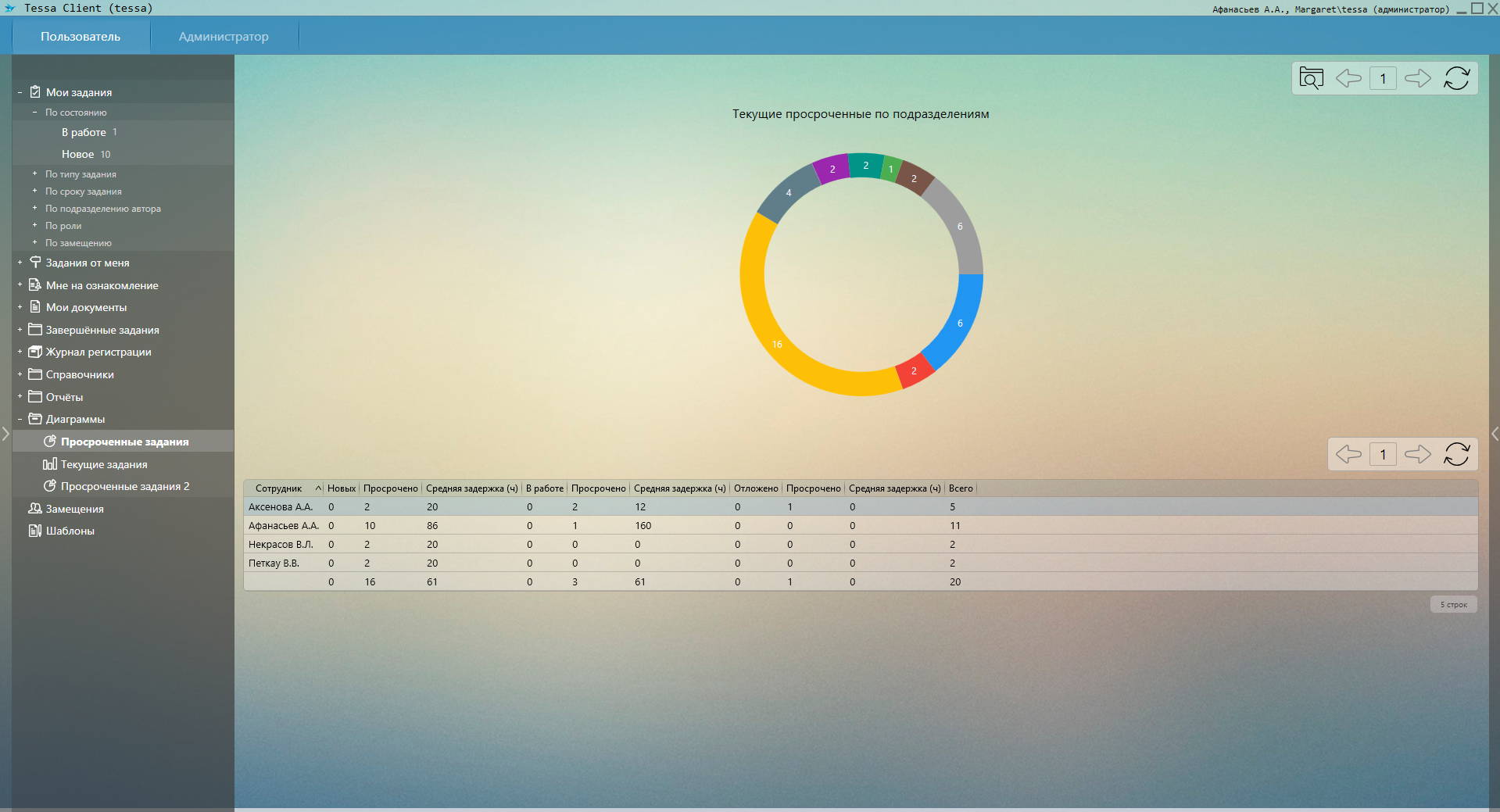
Task: Click the search/filter icon in chart toolbar
Action: pos(1311,78)
